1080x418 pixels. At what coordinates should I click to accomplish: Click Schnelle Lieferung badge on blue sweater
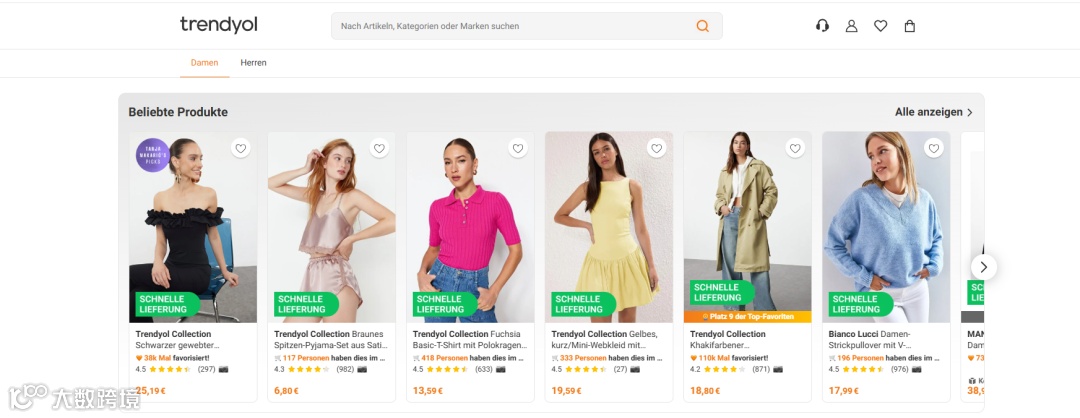coord(860,304)
